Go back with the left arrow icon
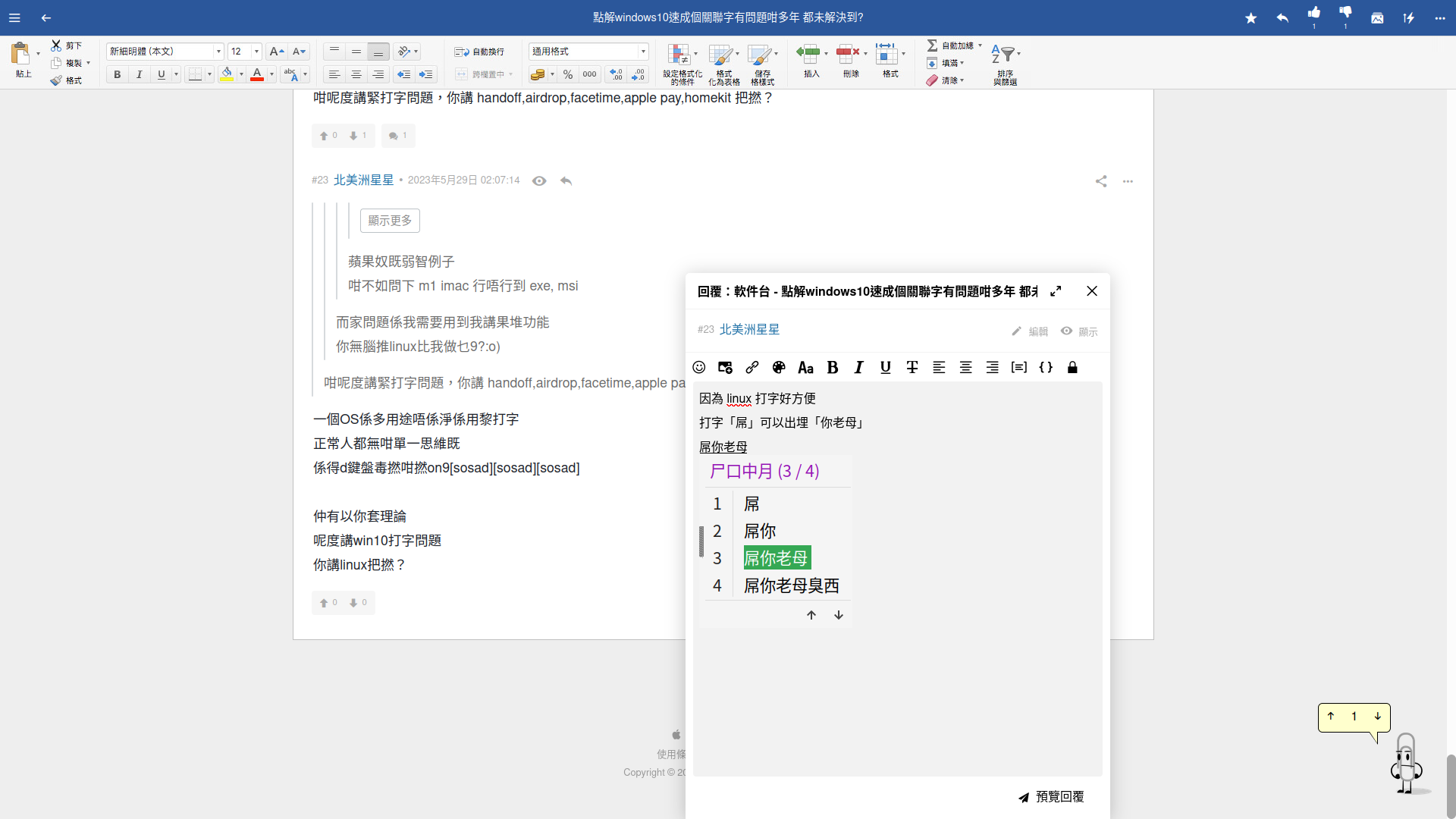This screenshot has width=1456, height=819. (x=46, y=17)
